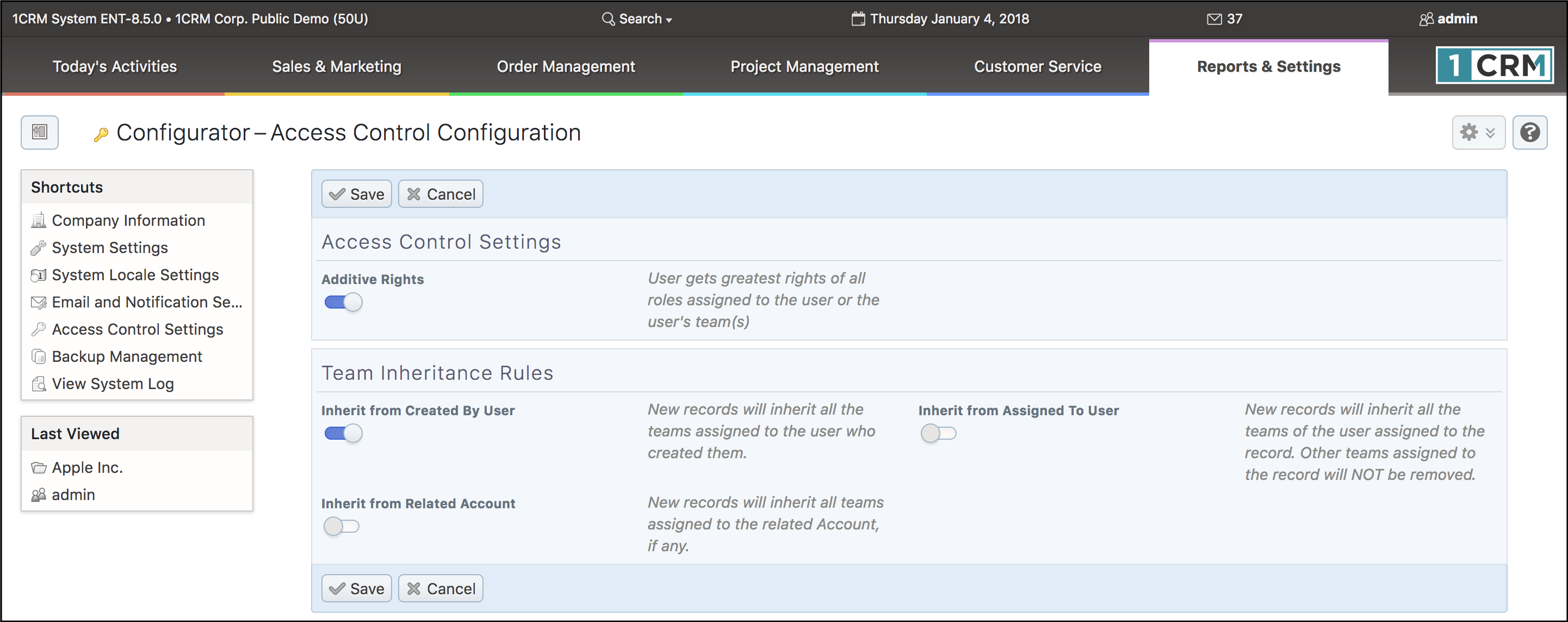Click the Team Inheritance Rules section heading

437,373
